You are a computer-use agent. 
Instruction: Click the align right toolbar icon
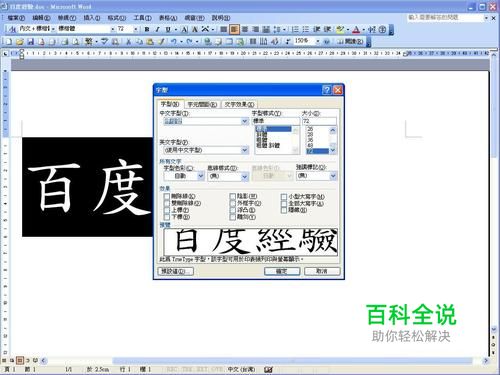tap(255, 30)
